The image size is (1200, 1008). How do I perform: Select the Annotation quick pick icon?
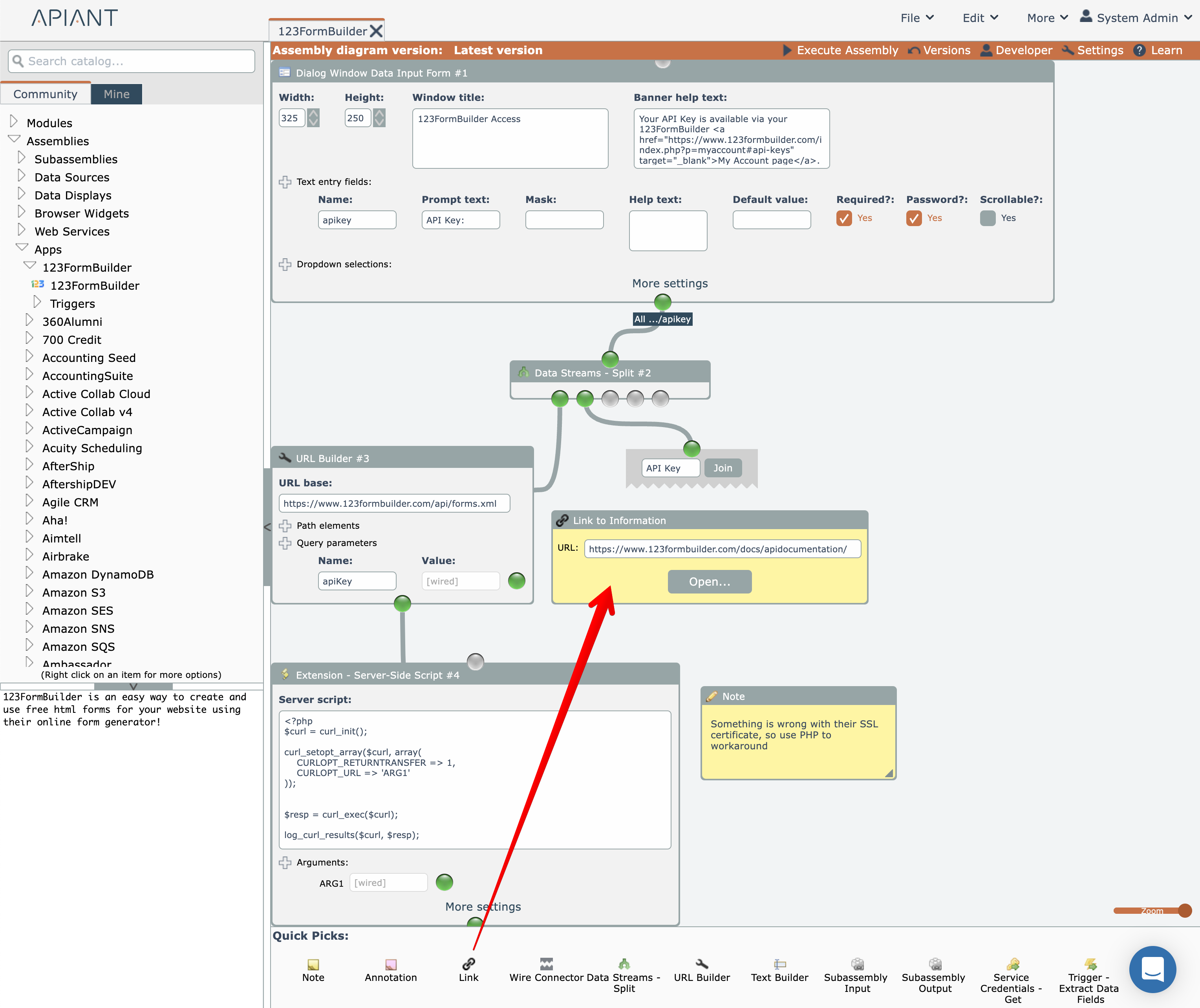tap(390, 964)
